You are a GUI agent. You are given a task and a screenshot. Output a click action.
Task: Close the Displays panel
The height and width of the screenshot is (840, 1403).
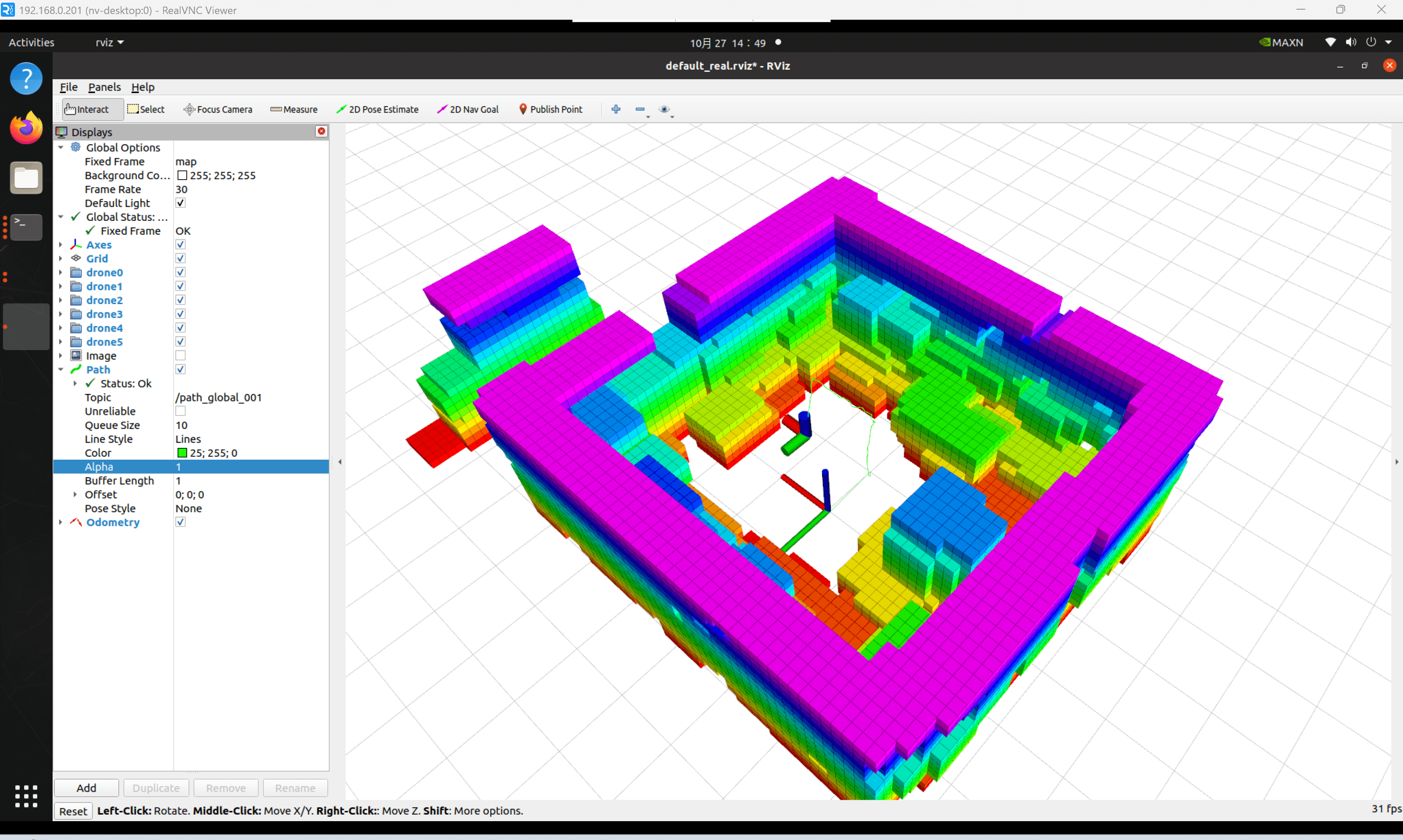click(x=321, y=131)
